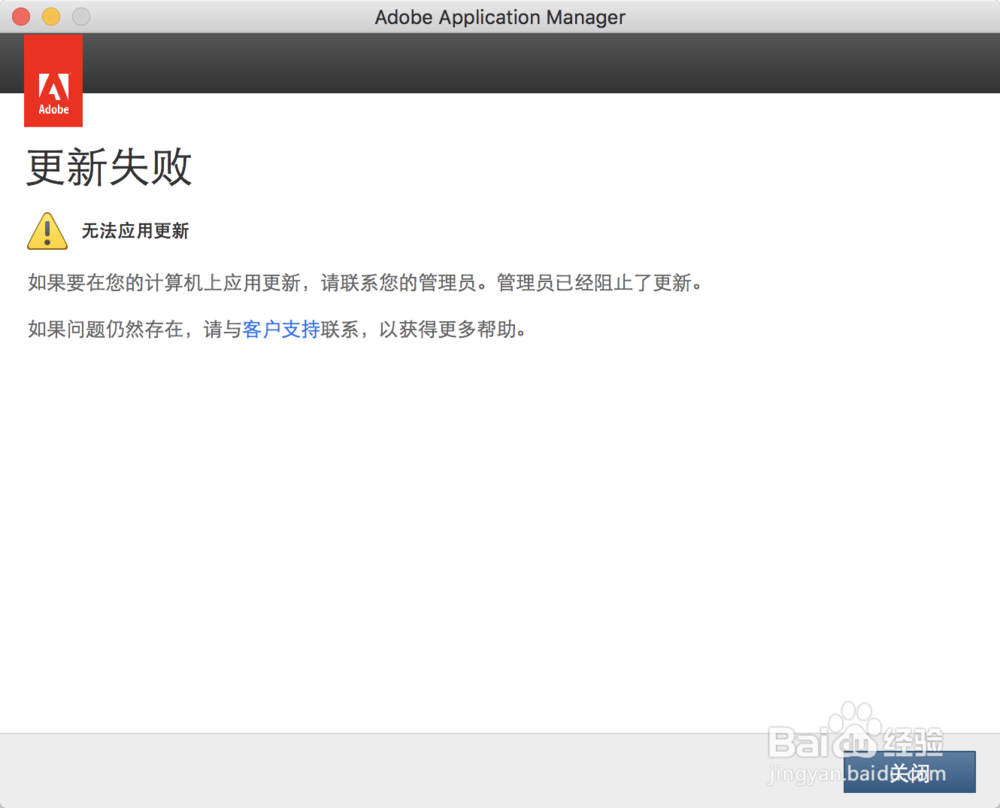Screen dimensions: 1000x808
Task: Click the yellow minimize circle in title bar
Action: (x=50, y=16)
